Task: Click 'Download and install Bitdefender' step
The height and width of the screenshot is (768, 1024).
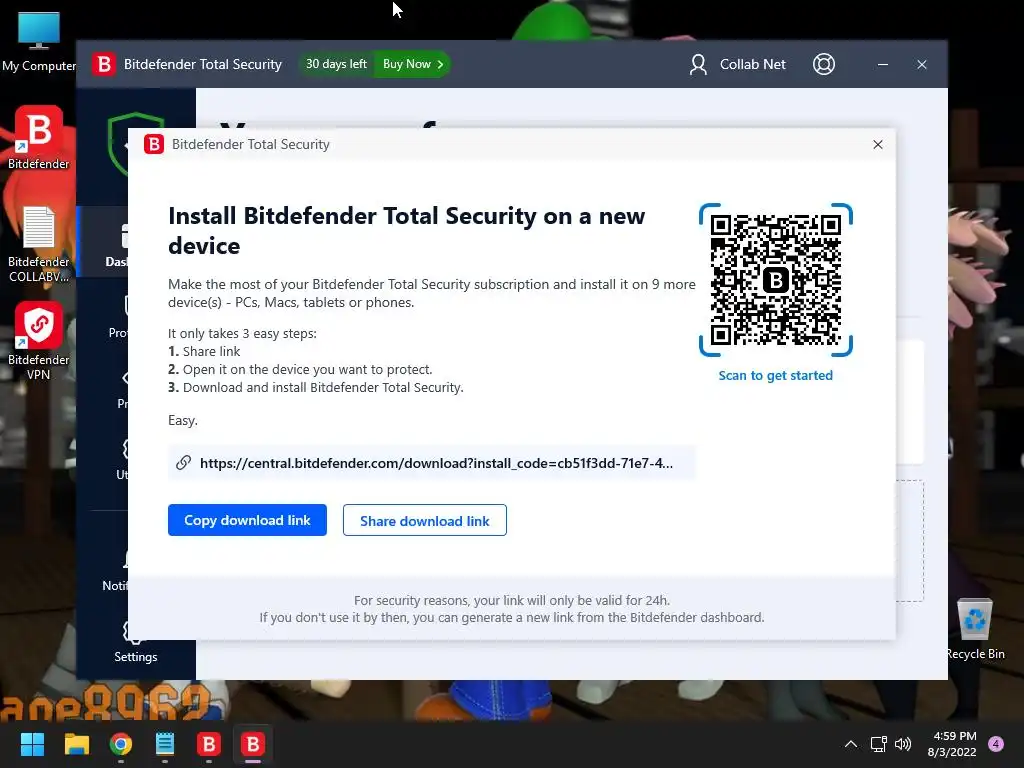Action: (x=323, y=387)
